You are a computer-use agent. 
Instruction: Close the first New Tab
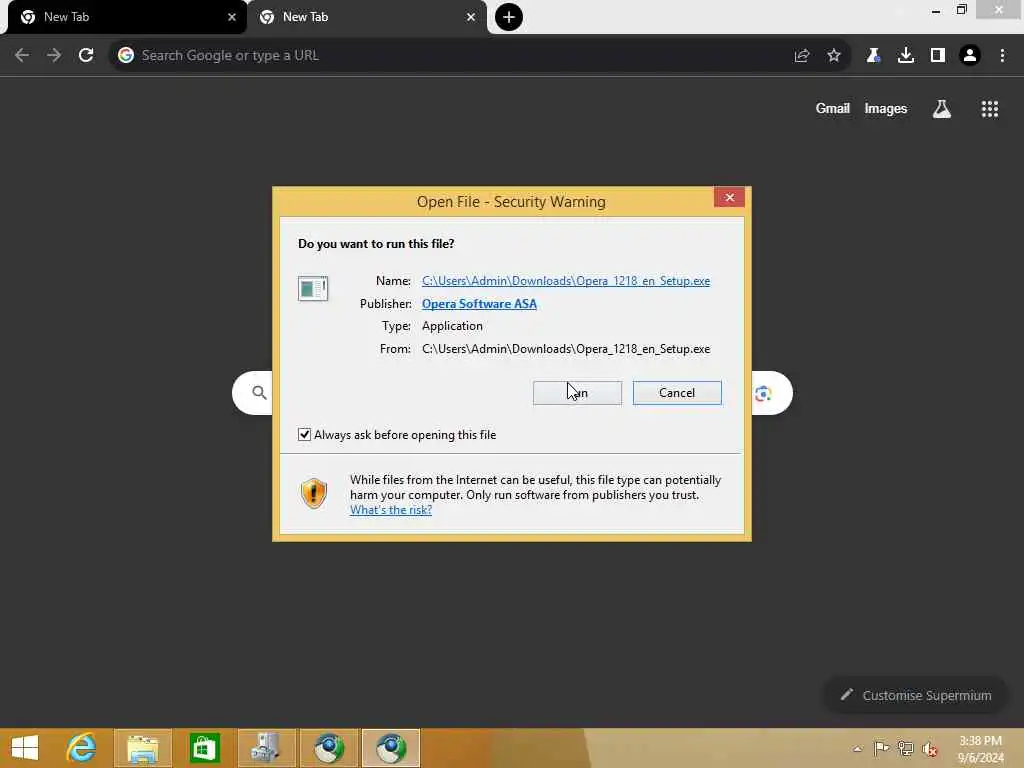point(231,17)
